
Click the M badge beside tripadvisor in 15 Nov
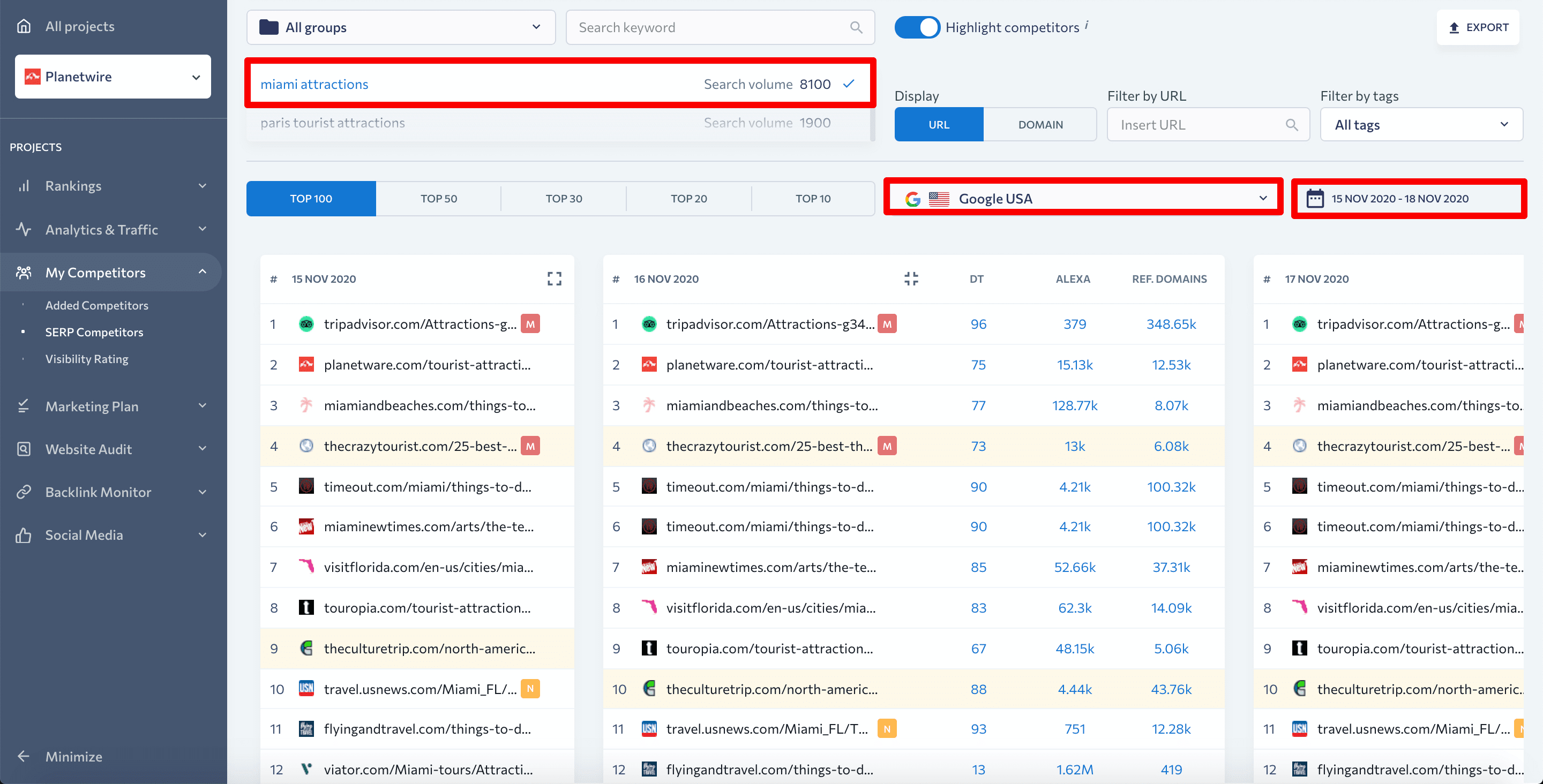pos(530,324)
